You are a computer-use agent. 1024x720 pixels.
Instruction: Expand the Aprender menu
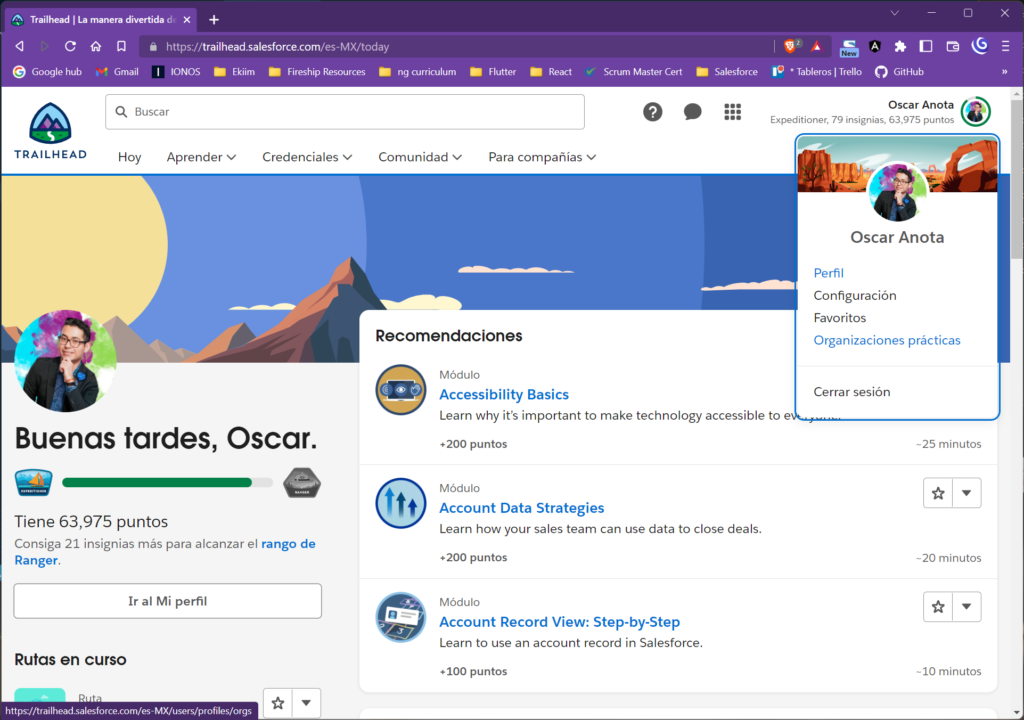201,157
